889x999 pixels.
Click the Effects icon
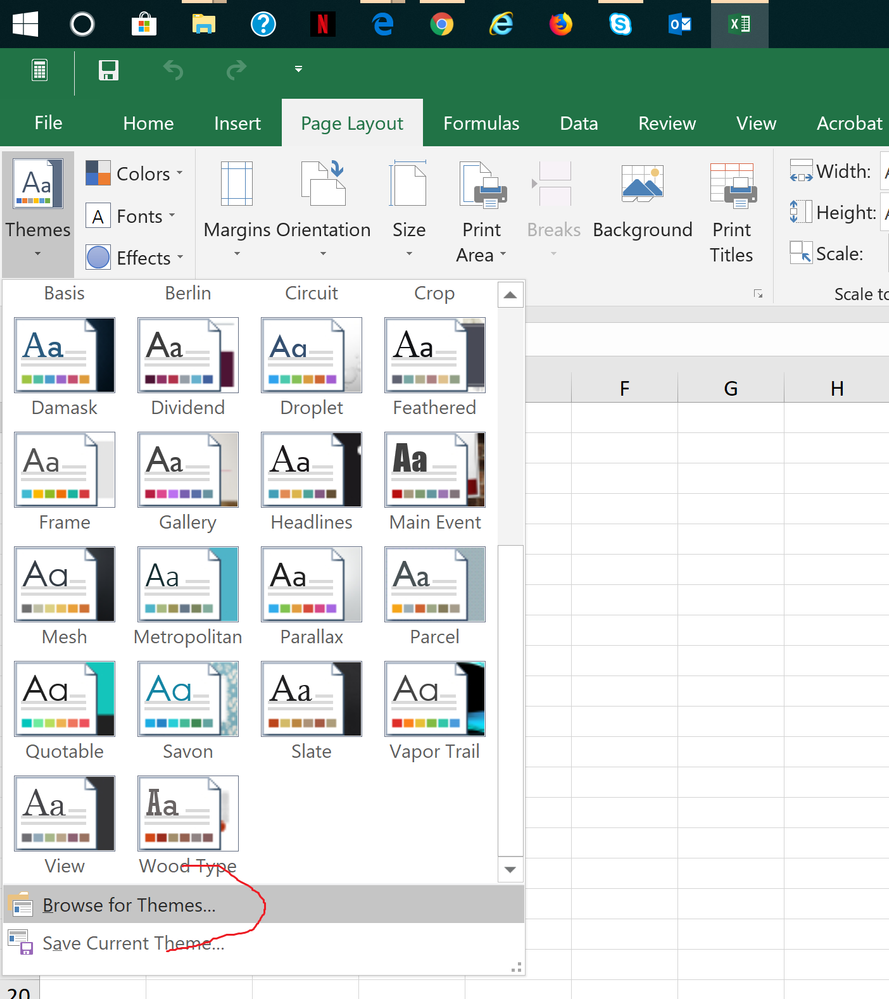click(98, 257)
